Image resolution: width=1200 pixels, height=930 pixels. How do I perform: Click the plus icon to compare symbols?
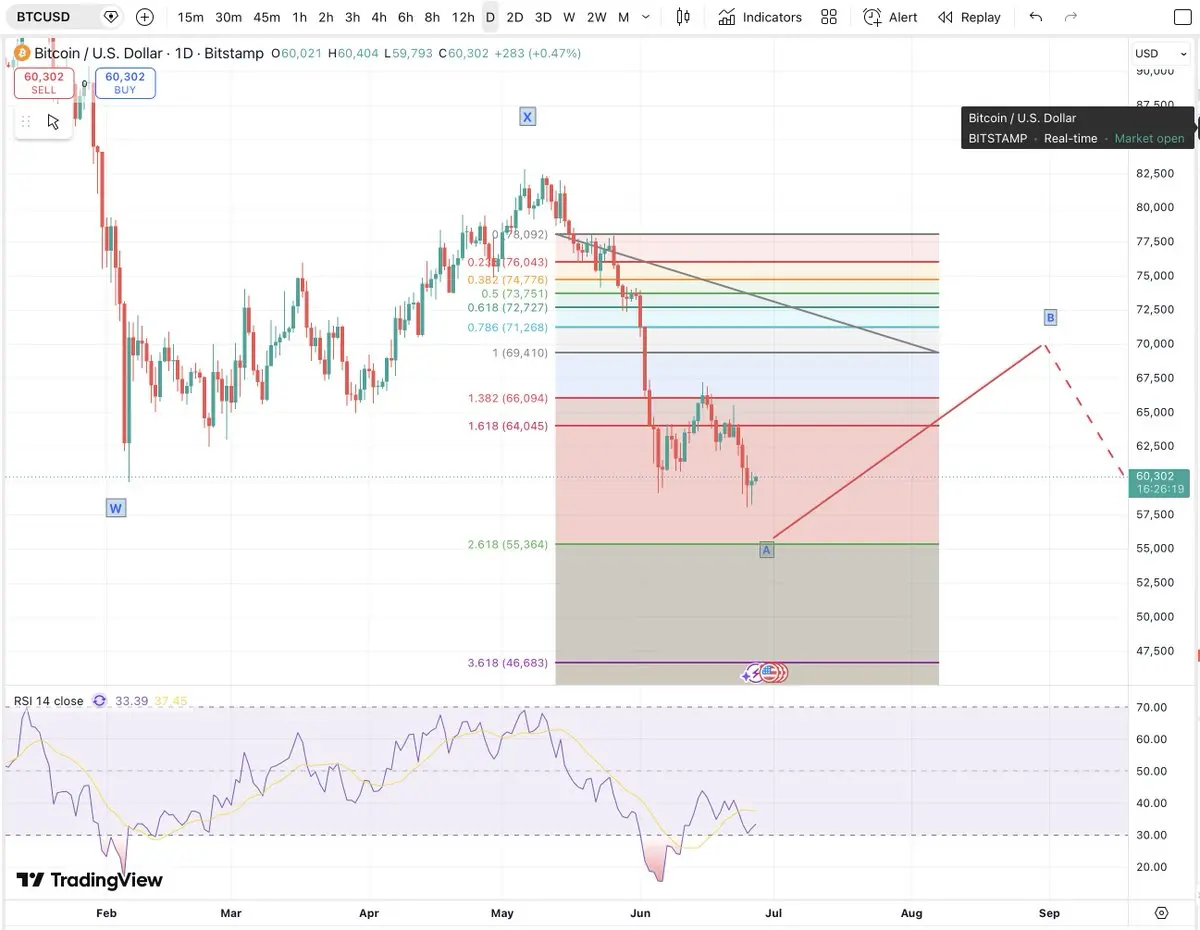[x=145, y=17]
